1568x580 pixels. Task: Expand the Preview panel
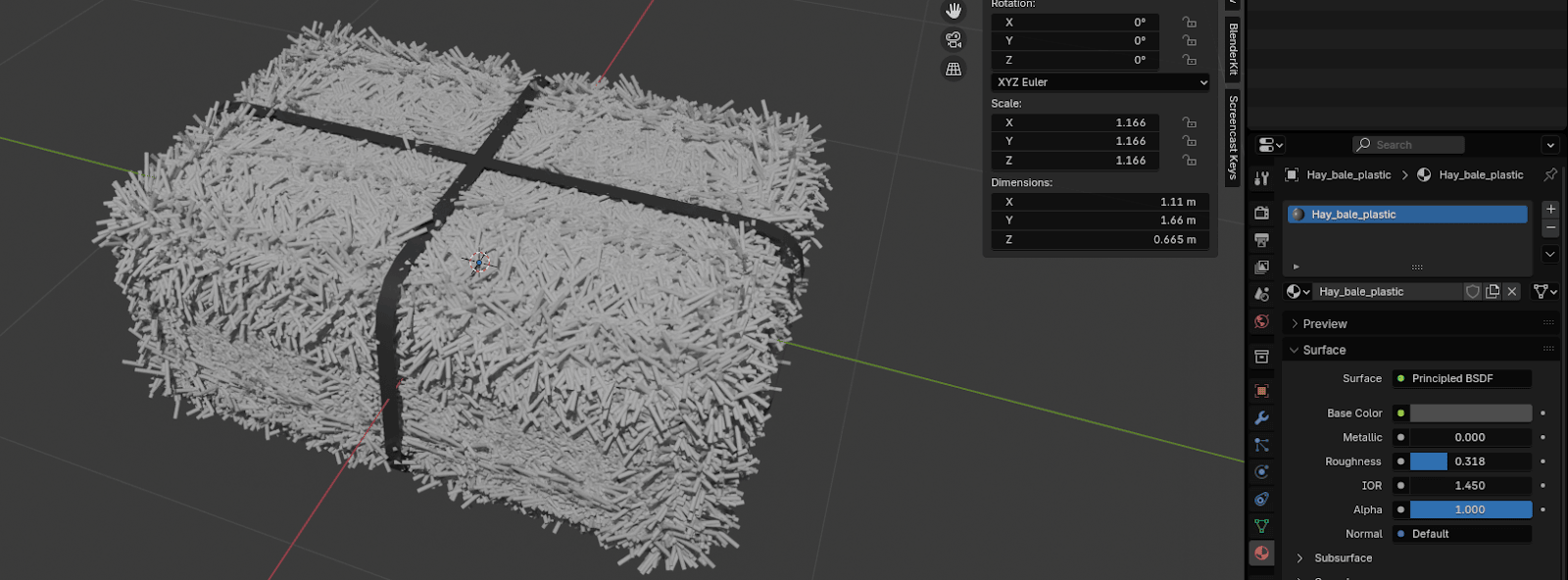pyautogui.click(x=1324, y=324)
